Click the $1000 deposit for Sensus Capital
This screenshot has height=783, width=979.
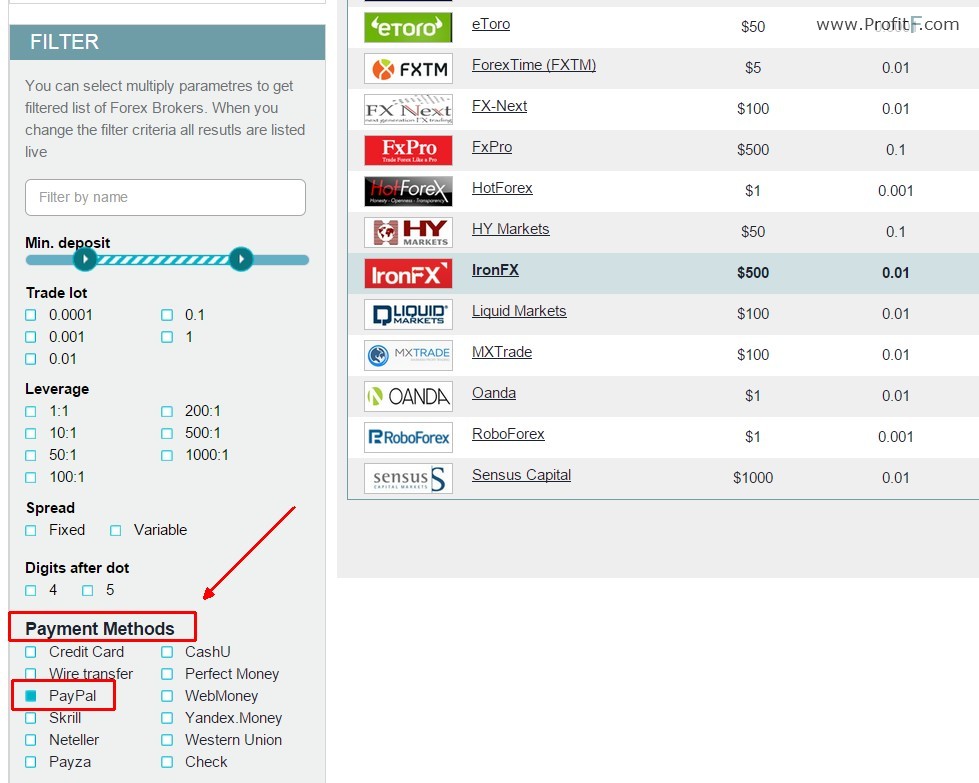753,478
